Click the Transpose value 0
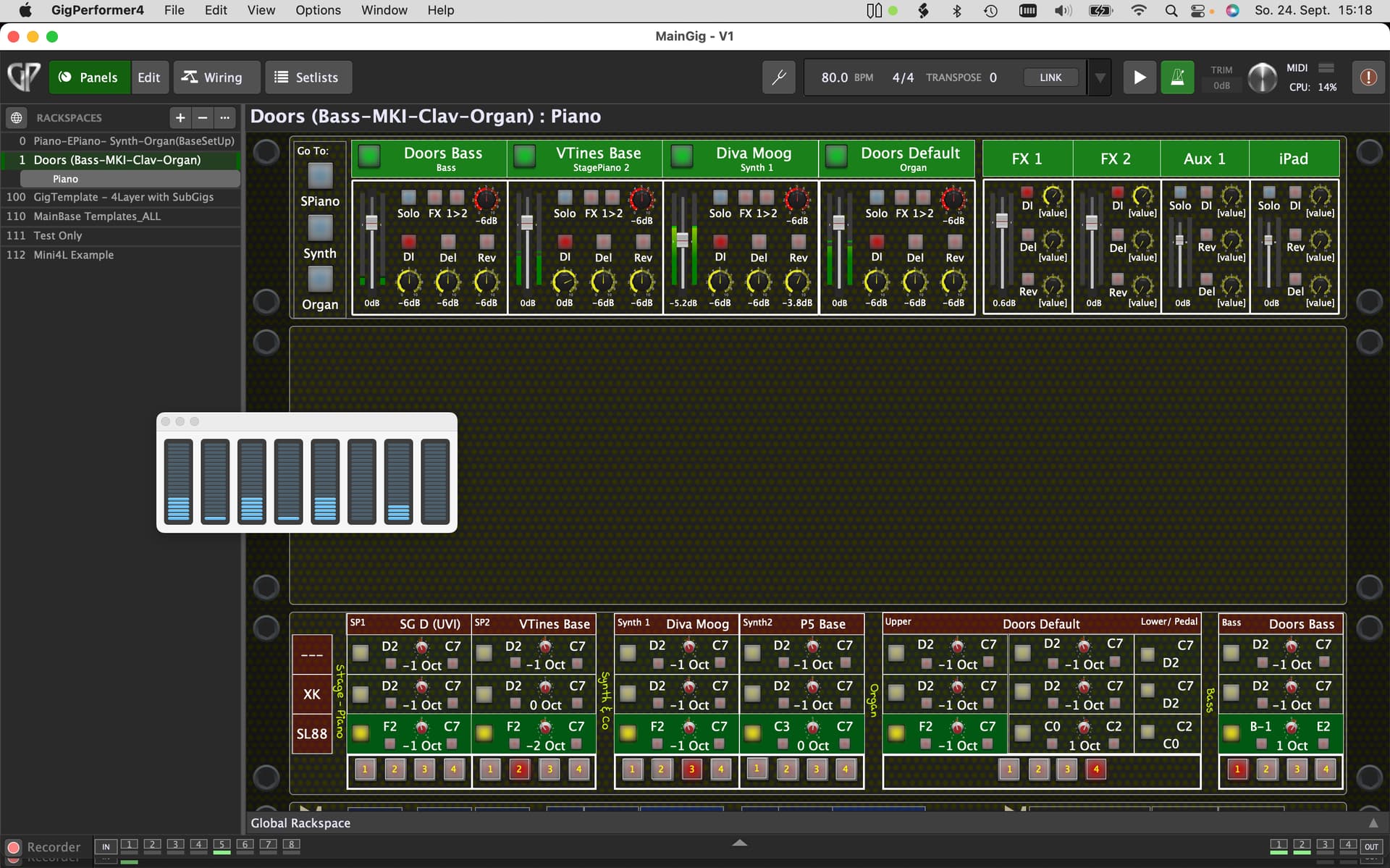This screenshot has width=1390, height=868. (x=993, y=77)
